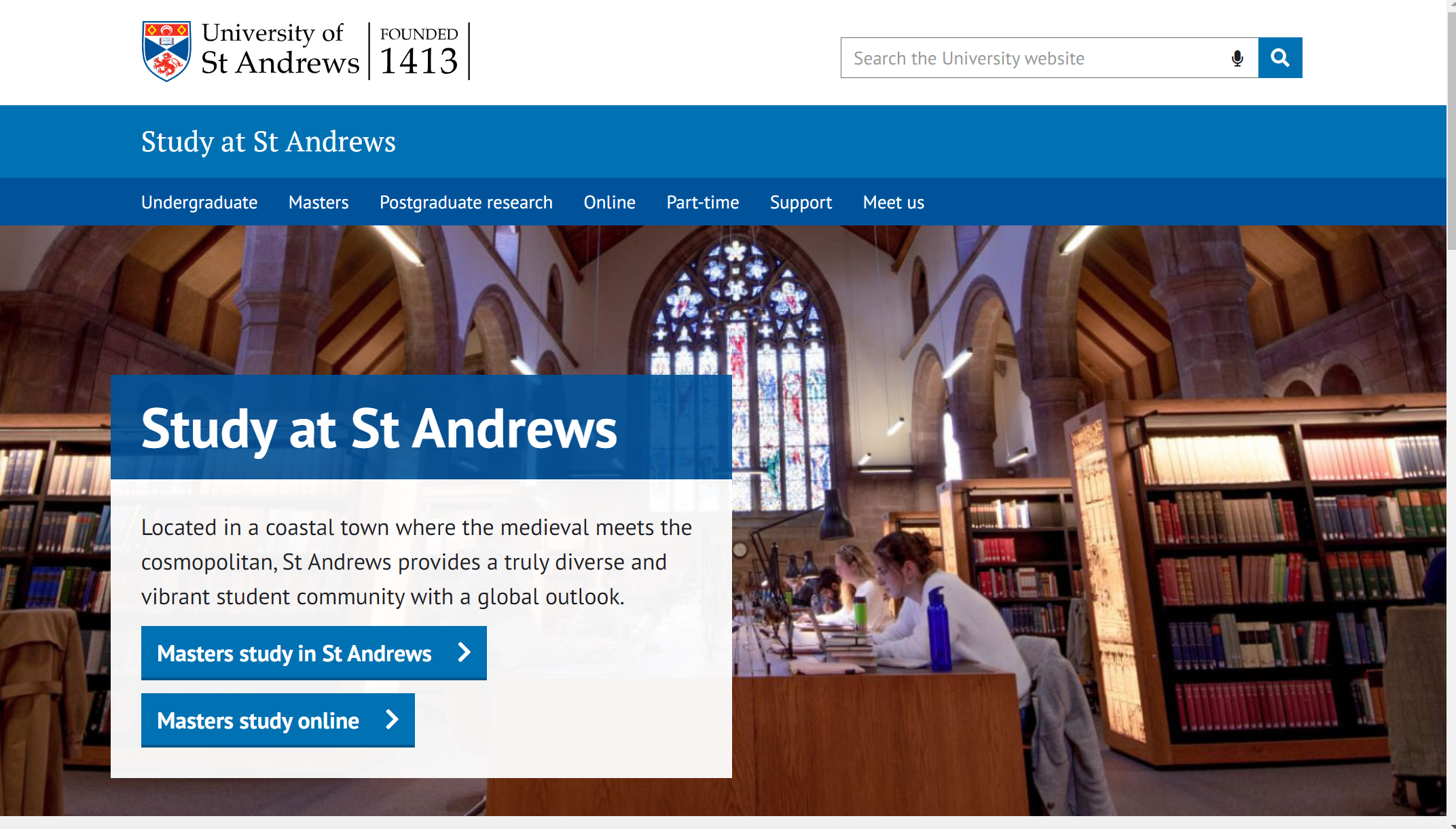Screen dimensions: 1456x829
Task: Click the large Study at St Andrews hero heading
Action: pyautogui.click(x=379, y=428)
